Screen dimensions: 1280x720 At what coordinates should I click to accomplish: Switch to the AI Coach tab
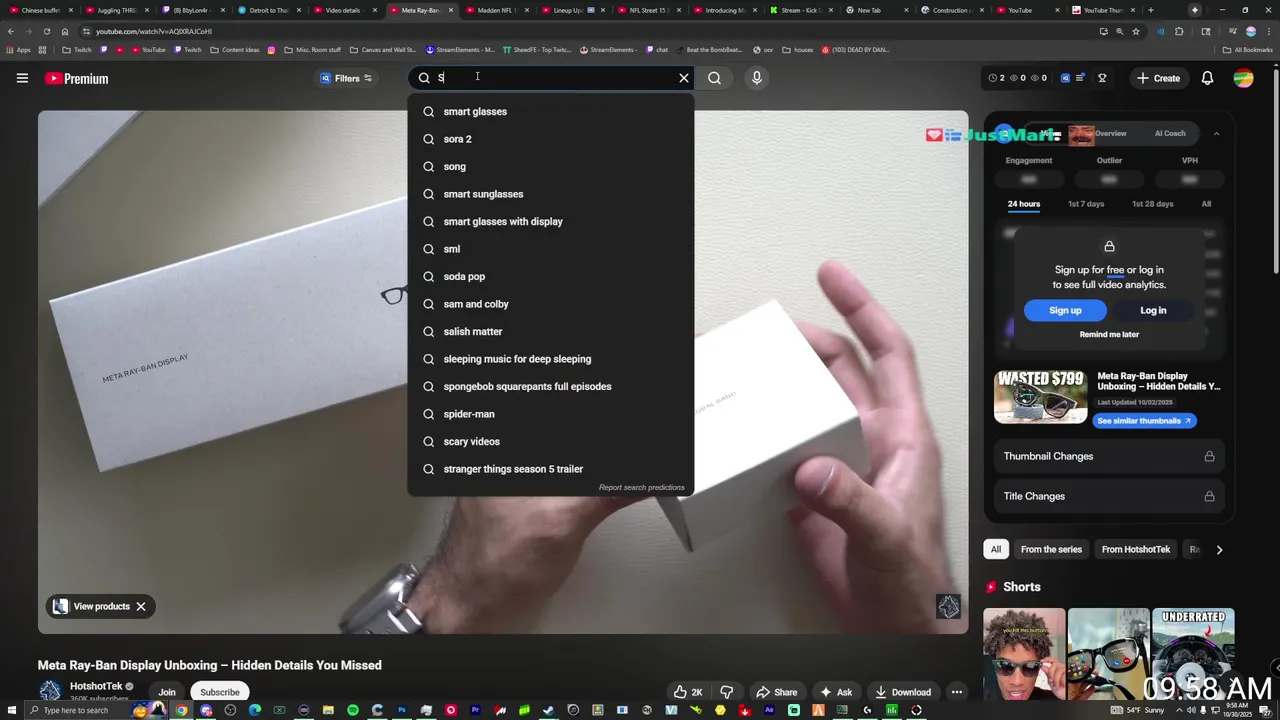click(x=1170, y=133)
